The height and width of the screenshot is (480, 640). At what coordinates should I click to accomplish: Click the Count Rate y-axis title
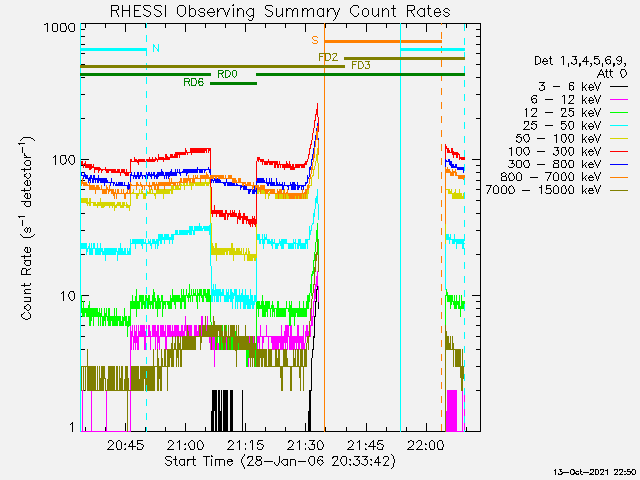[x=27, y=228]
